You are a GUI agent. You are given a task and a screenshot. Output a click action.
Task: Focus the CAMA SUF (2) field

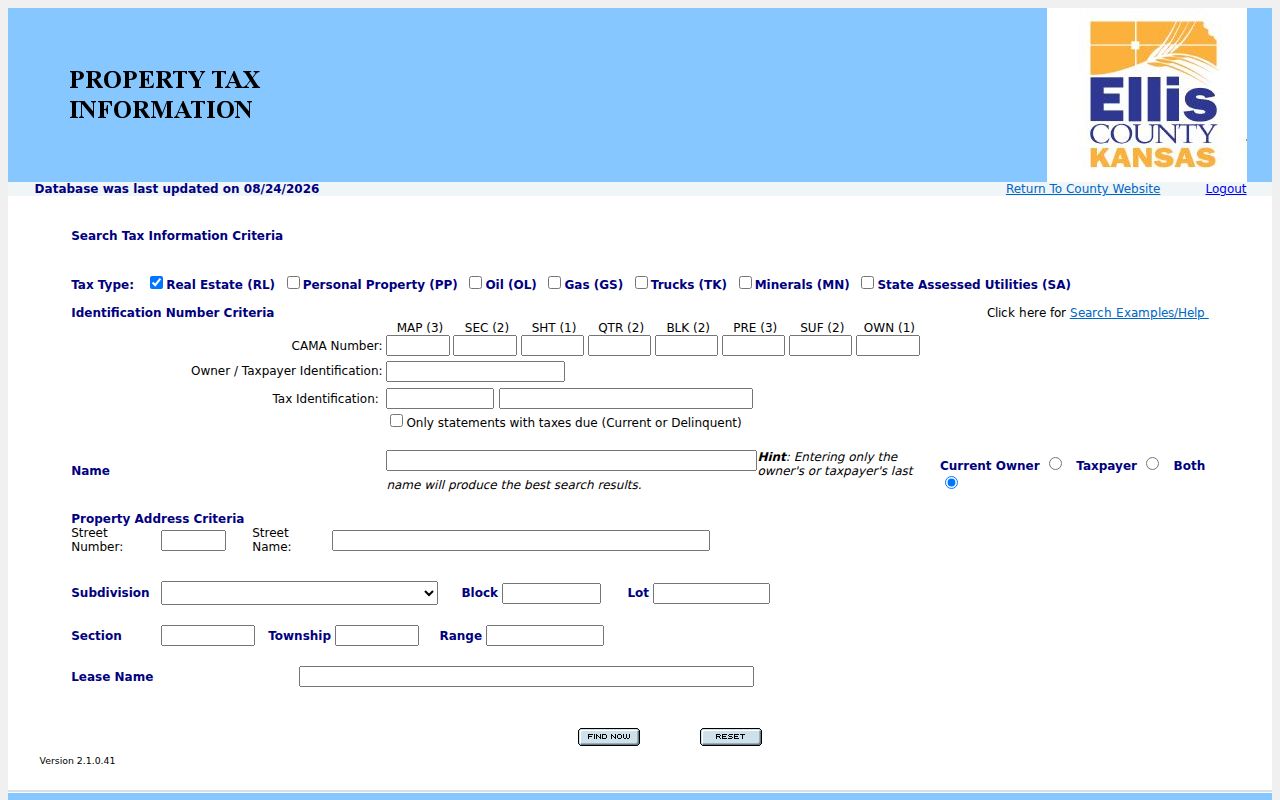(820, 346)
